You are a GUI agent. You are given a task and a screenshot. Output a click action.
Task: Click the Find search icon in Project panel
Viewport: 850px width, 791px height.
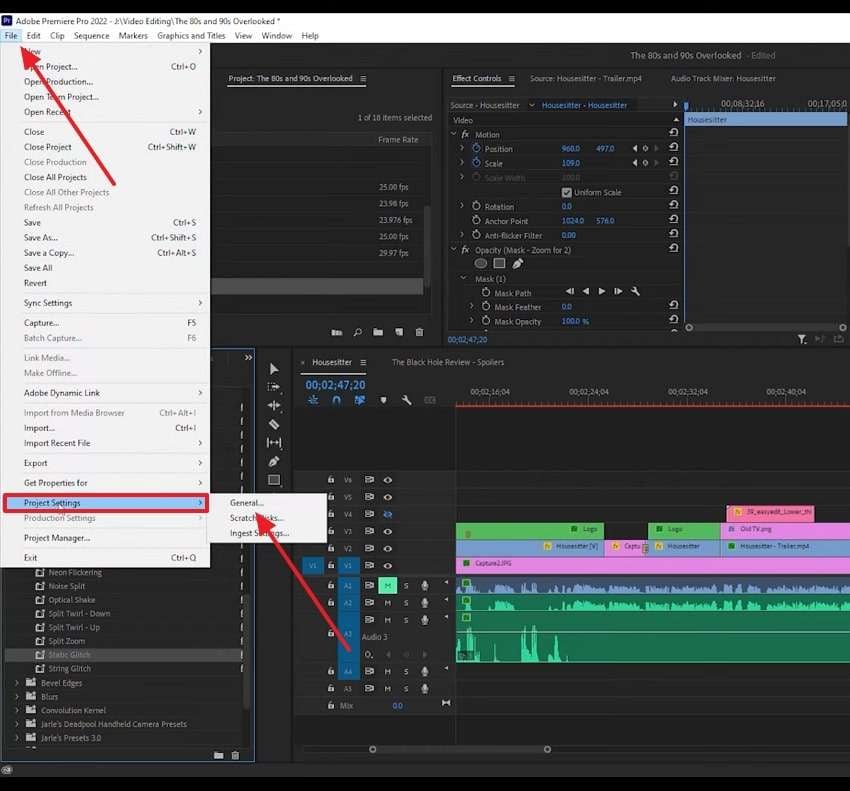357,332
